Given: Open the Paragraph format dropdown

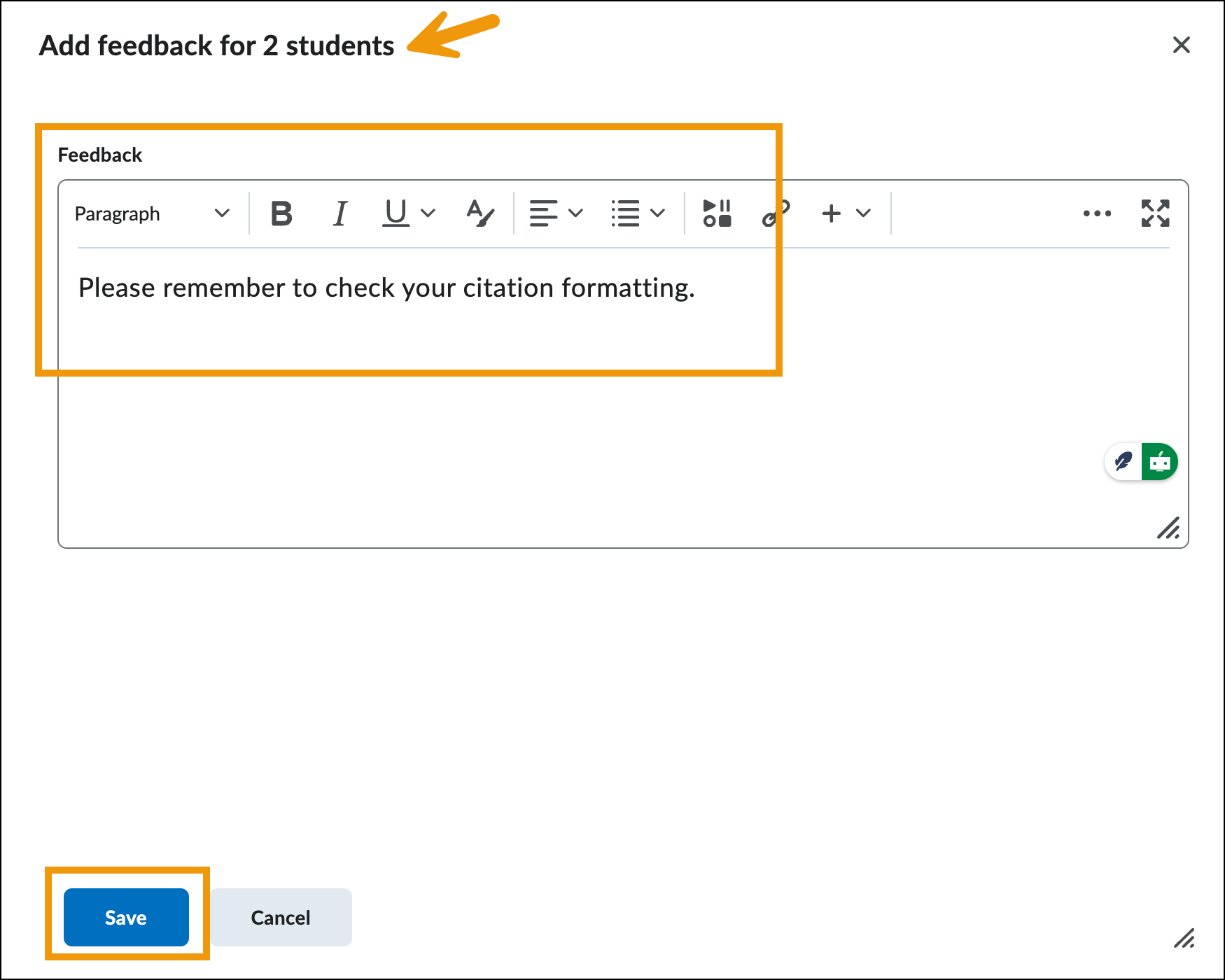Looking at the screenshot, I should tap(152, 213).
